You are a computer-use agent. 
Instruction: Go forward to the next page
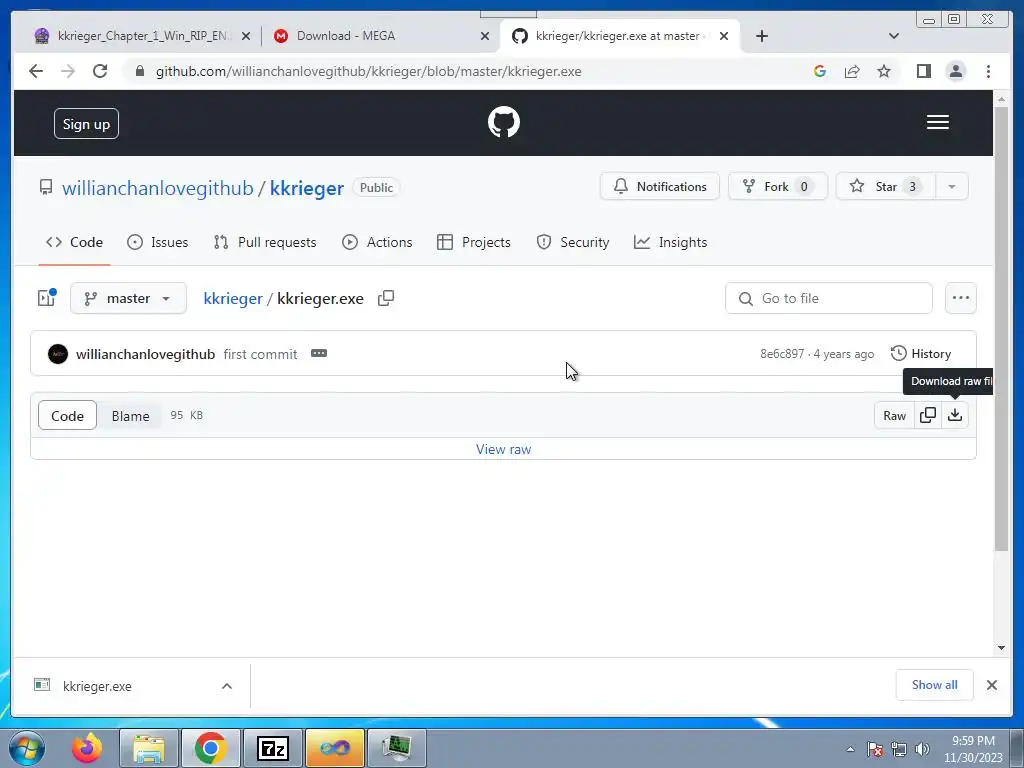[68, 71]
